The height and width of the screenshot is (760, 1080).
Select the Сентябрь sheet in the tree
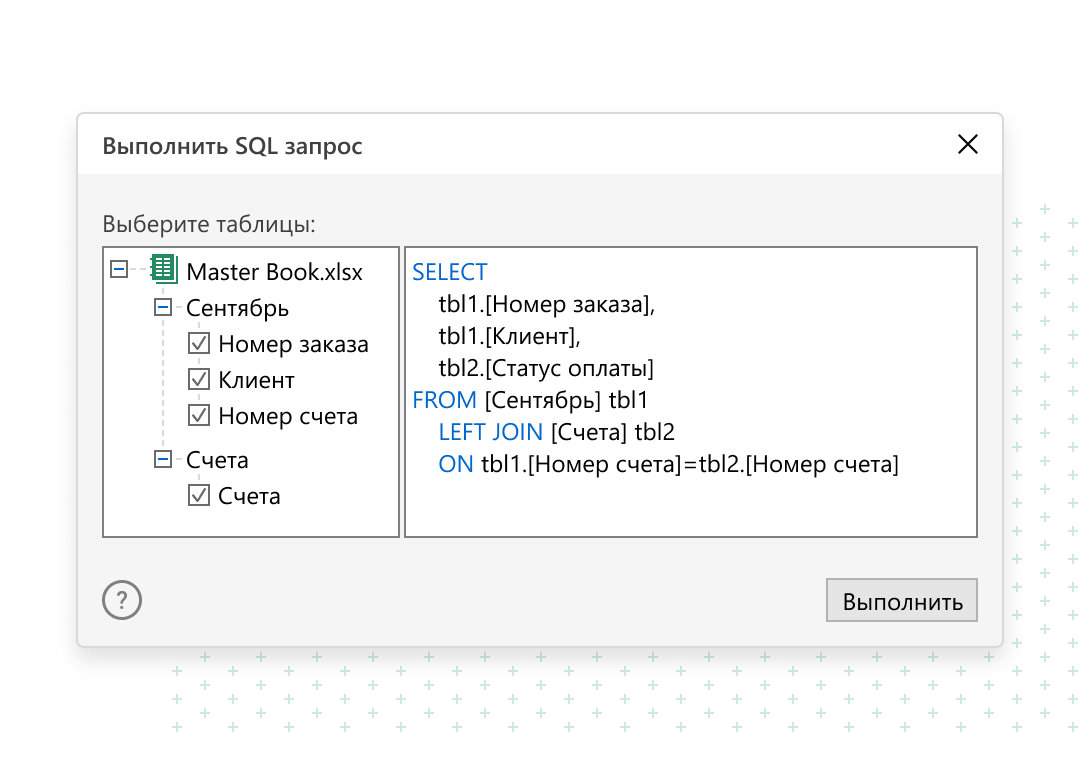[237, 308]
